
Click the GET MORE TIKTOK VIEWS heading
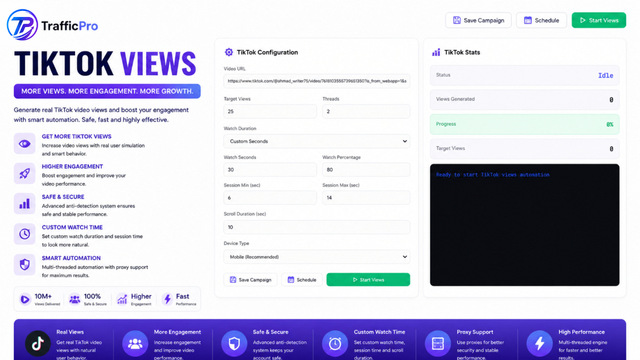click(x=76, y=136)
